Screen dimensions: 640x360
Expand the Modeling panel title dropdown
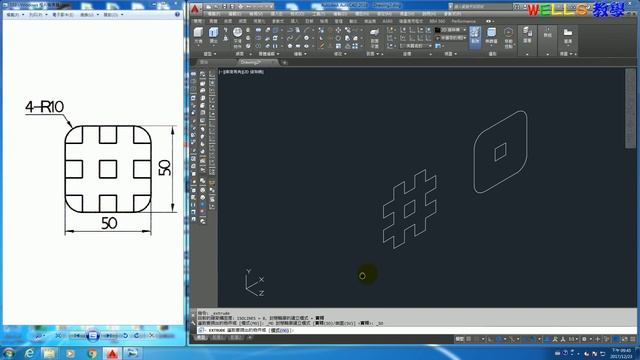point(210,54)
